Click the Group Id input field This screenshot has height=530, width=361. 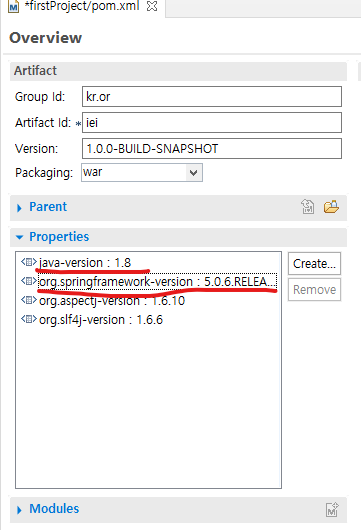(x=212, y=97)
